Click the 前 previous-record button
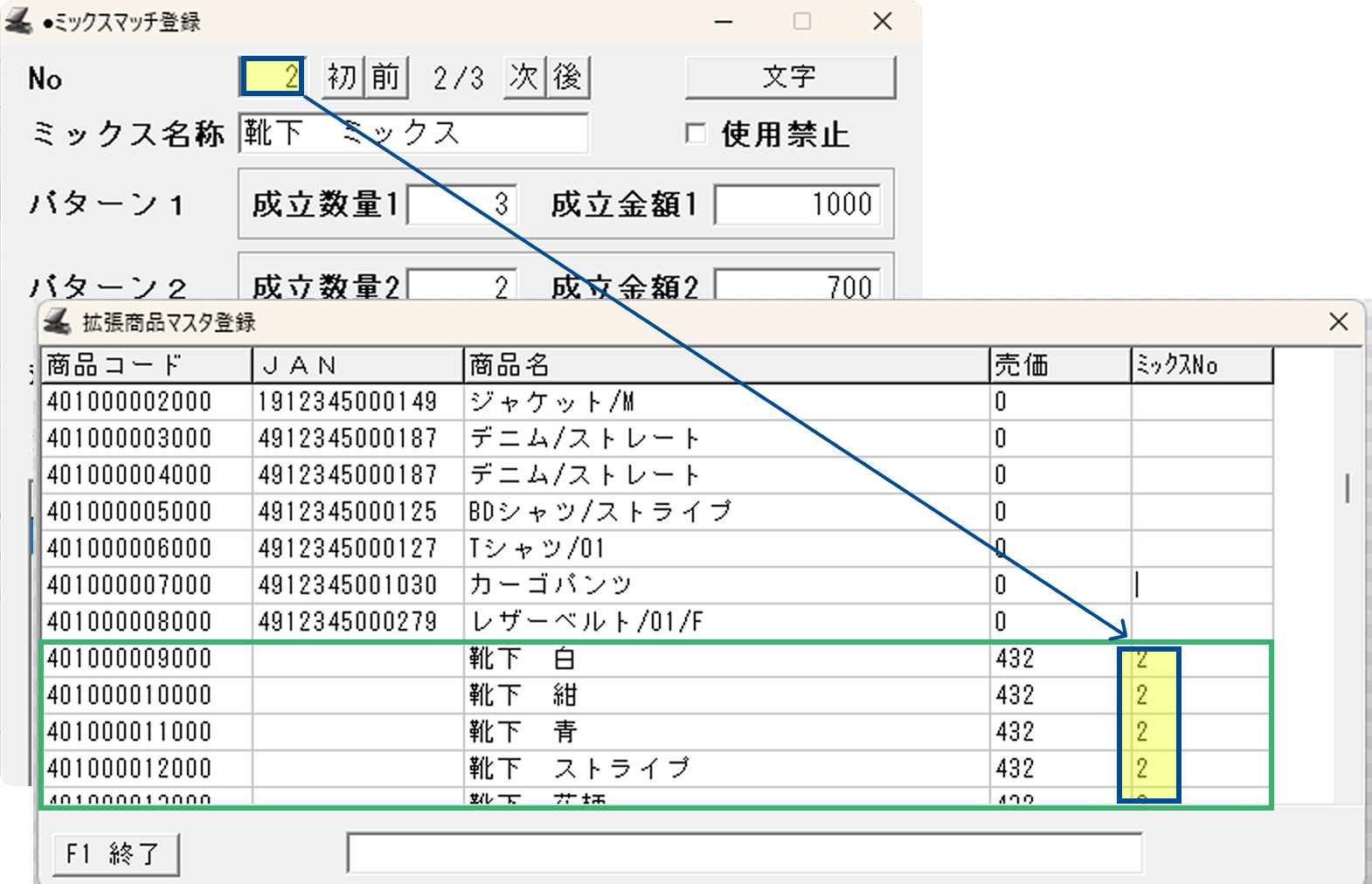Image resolution: width=1372 pixels, height=884 pixels. click(x=385, y=77)
